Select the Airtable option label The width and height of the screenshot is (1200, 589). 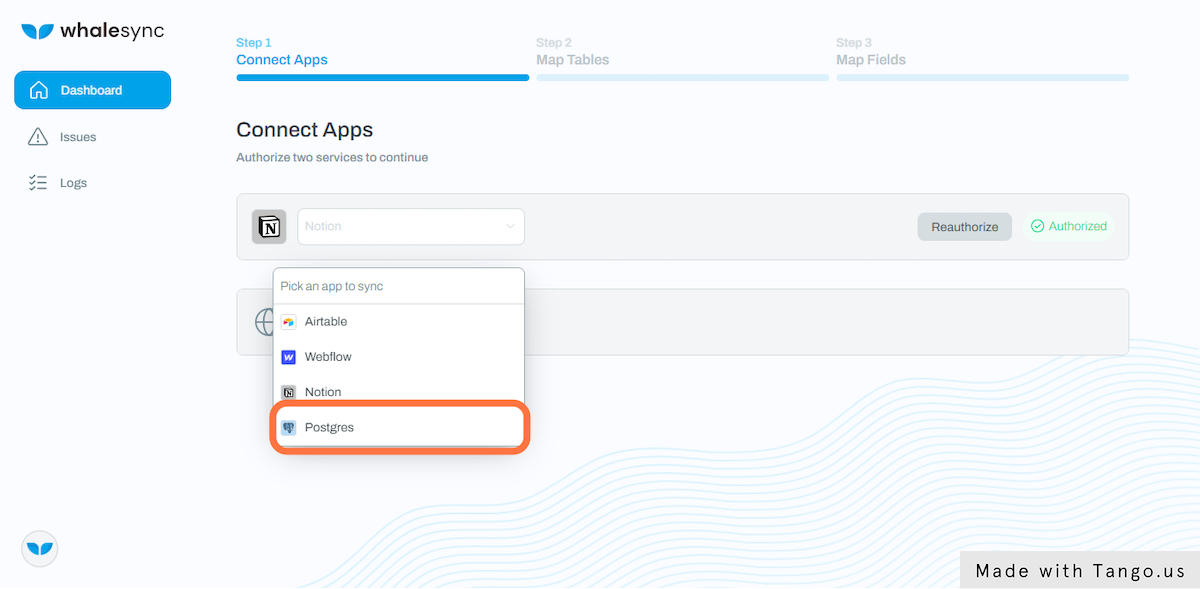pyautogui.click(x=326, y=322)
